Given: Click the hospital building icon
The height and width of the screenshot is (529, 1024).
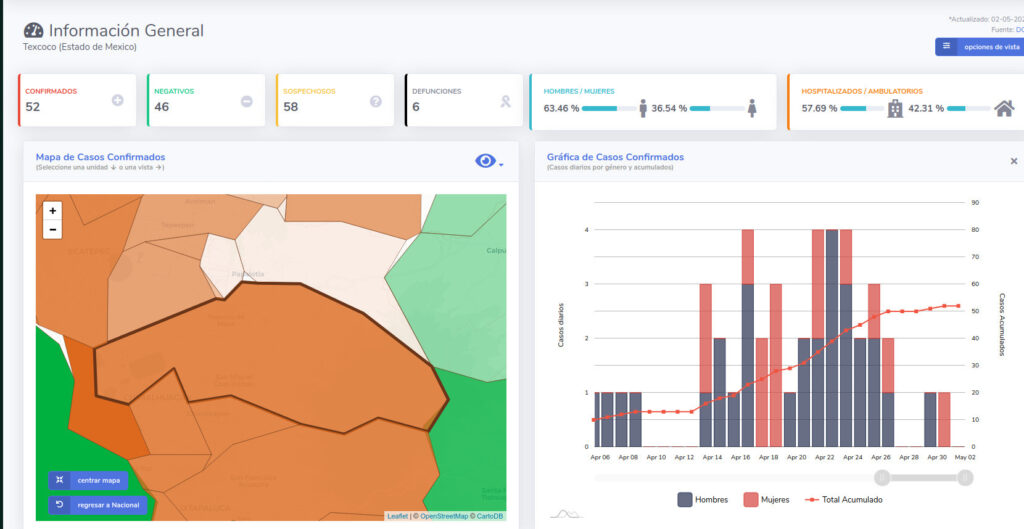Looking at the screenshot, I should point(895,108).
